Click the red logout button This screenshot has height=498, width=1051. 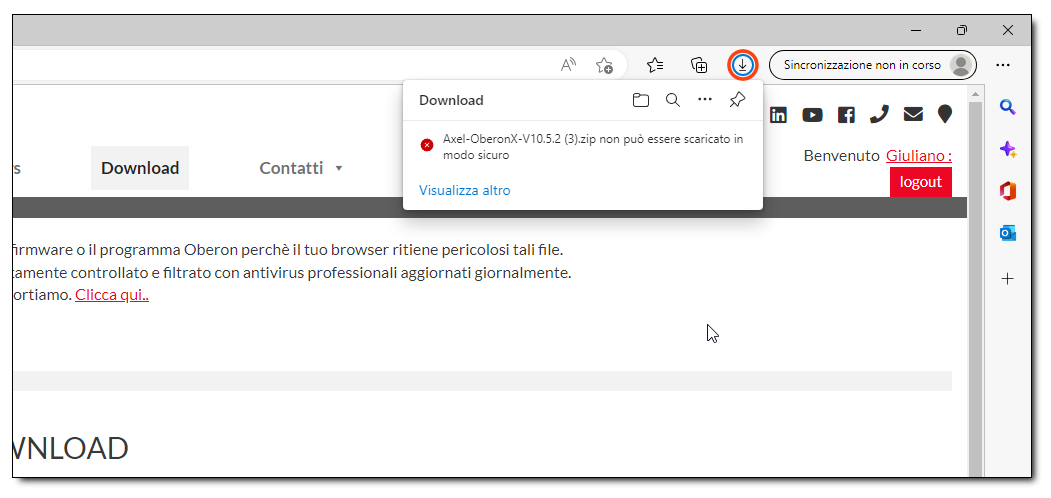coord(921,182)
